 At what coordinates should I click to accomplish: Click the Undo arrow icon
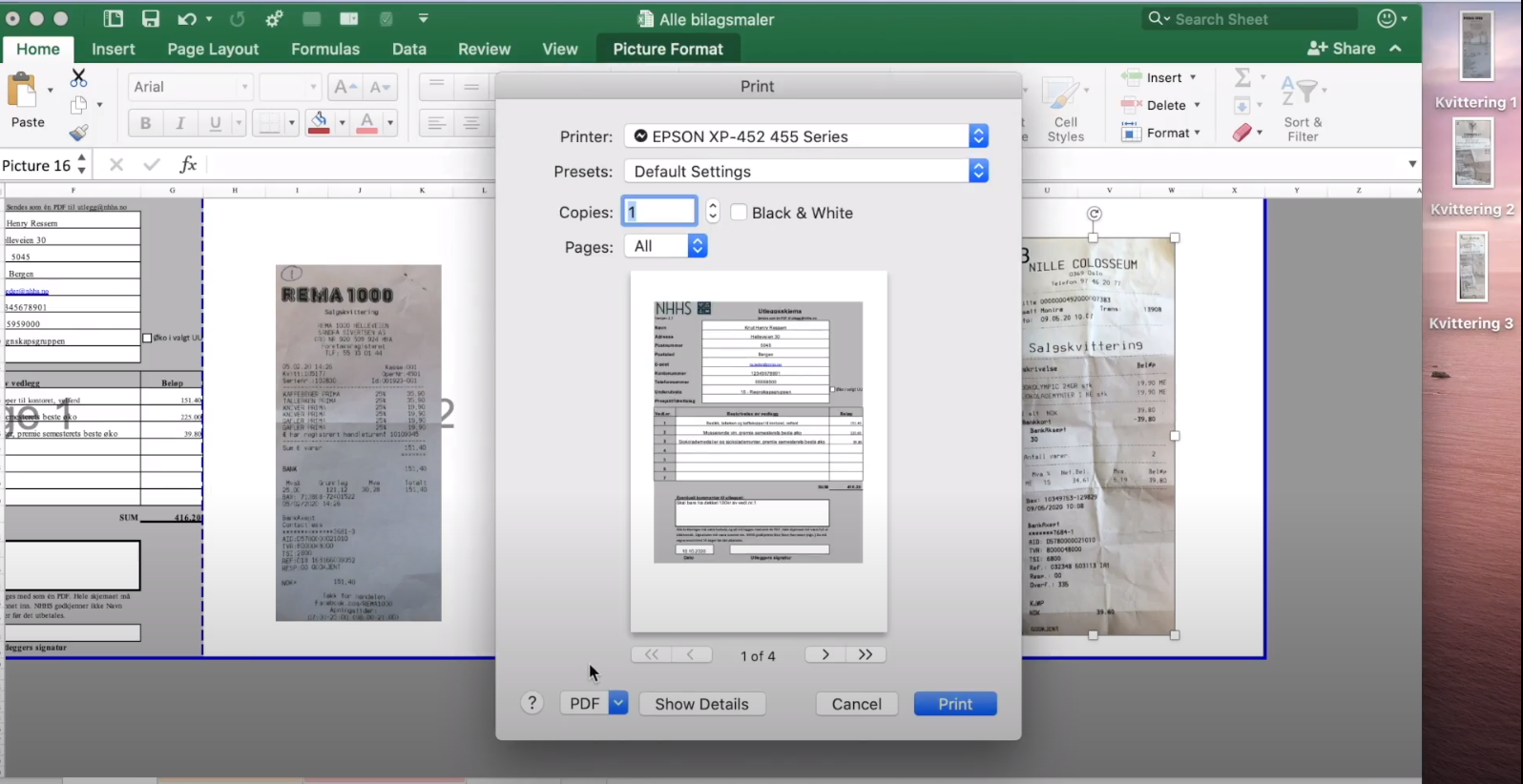click(x=187, y=18)
